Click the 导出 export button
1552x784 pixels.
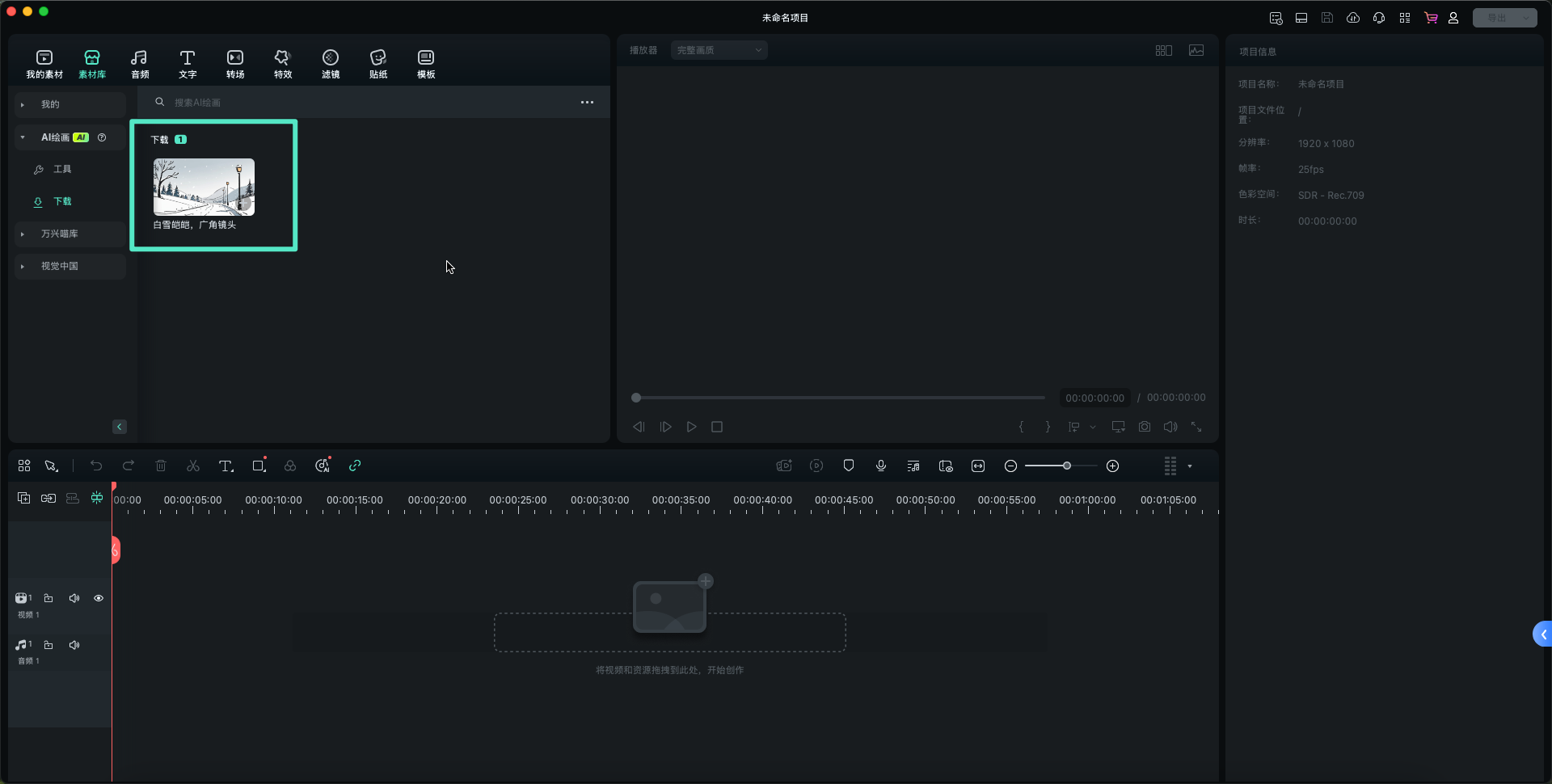[1496, 18]
